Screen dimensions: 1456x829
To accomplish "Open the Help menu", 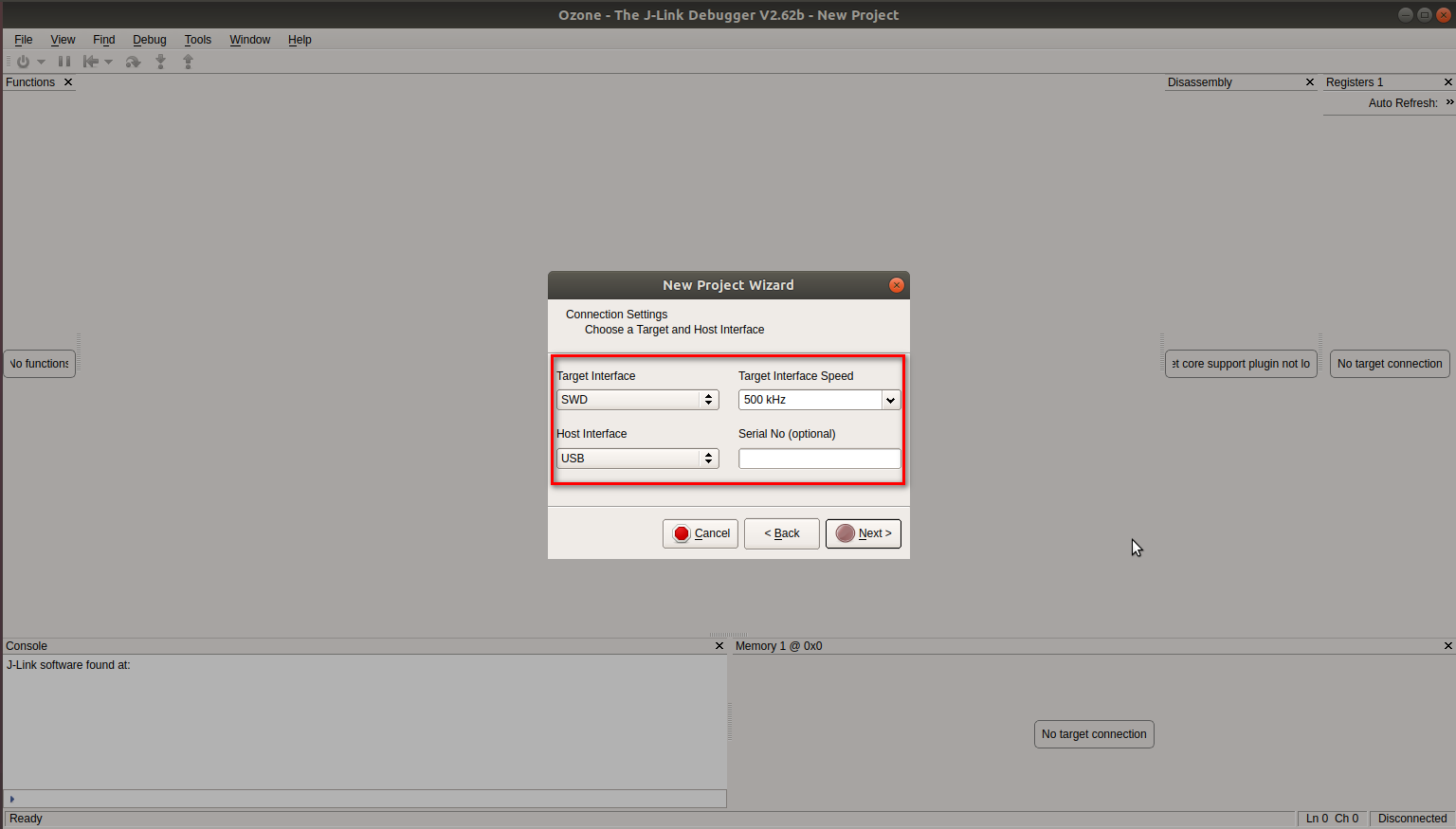I will coord(300,40).
